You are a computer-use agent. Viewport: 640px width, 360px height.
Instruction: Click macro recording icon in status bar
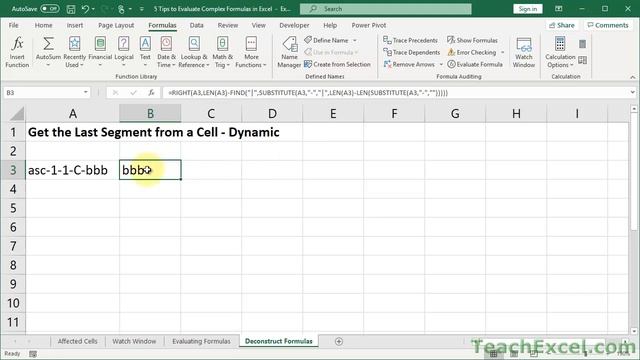click(x=33, y=354)
